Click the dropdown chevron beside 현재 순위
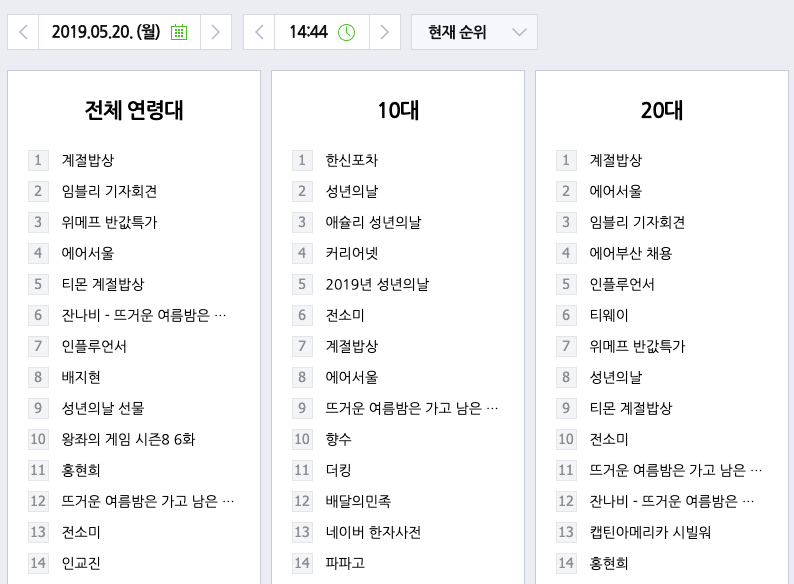The height and width of the screenshot is (584, 794). coord(519,32)
